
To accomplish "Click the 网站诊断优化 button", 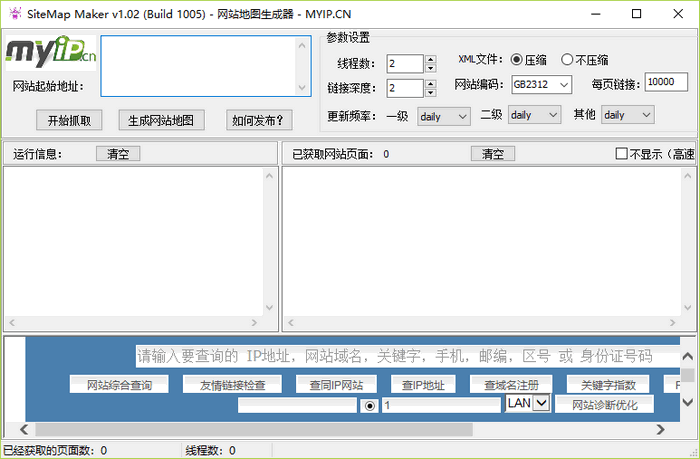I will (x=604, y=405).
